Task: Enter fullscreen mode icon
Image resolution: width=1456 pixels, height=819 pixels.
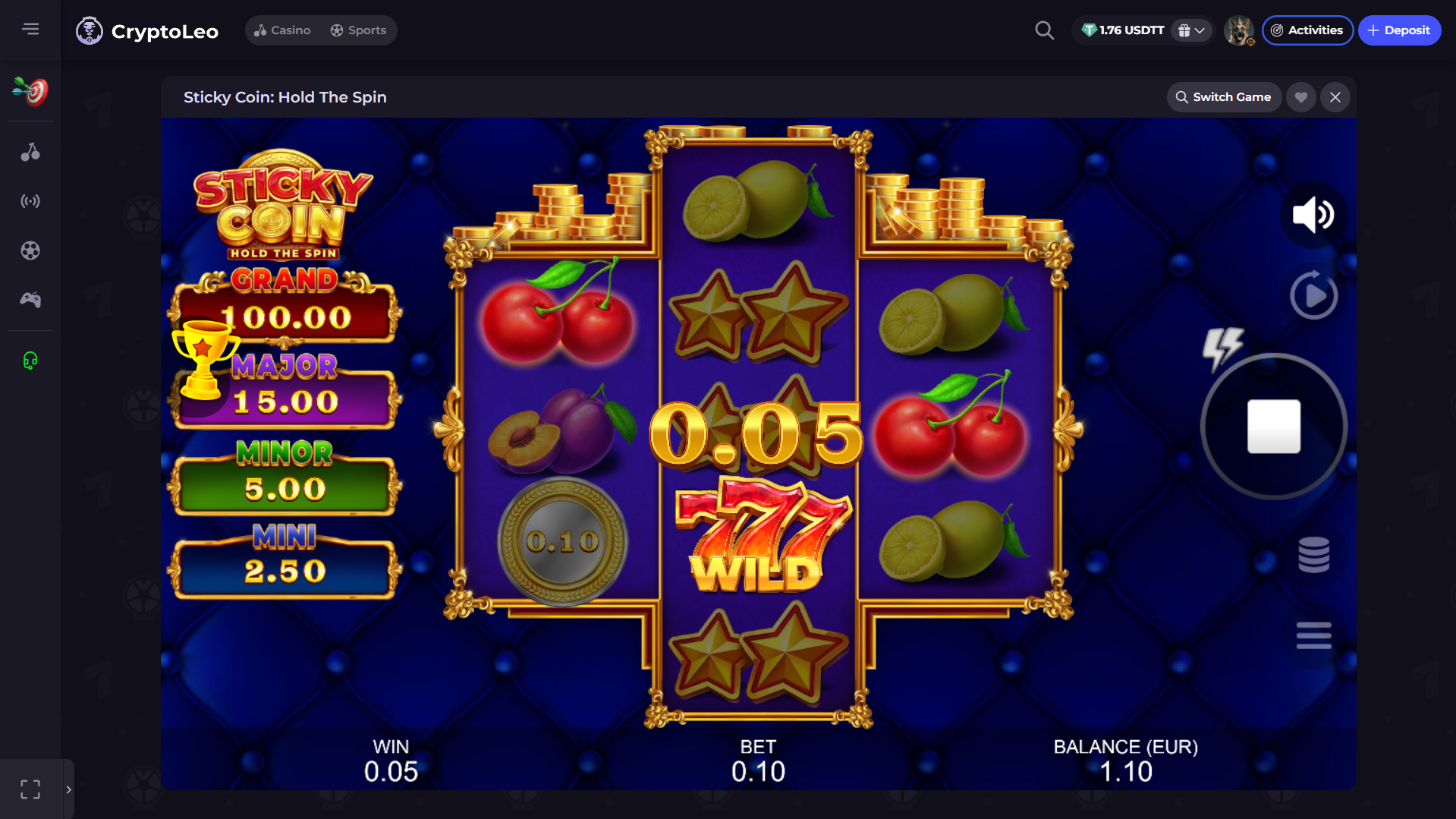Action: coord(30,789)
